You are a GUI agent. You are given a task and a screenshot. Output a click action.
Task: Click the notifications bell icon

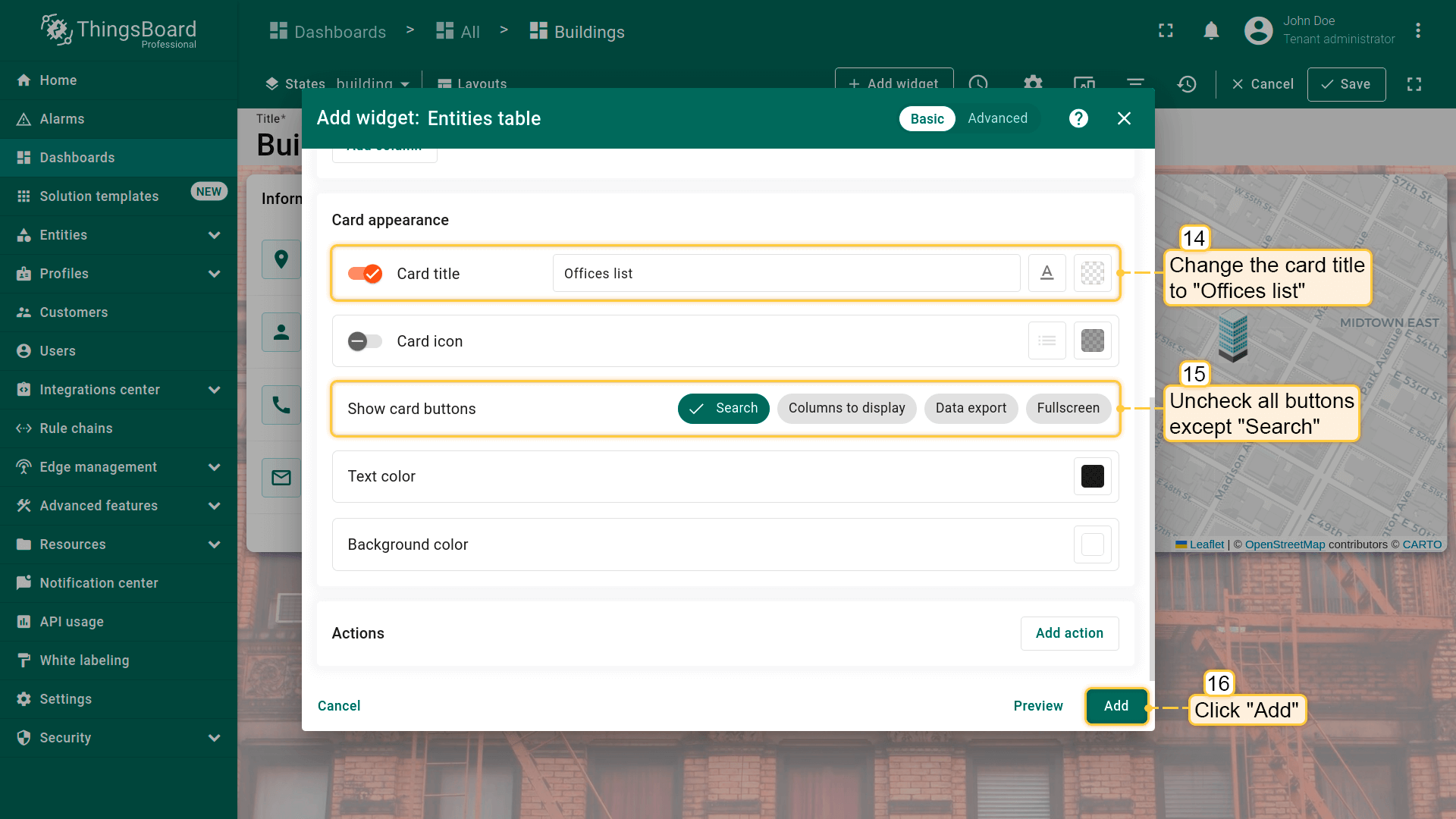1211,31
